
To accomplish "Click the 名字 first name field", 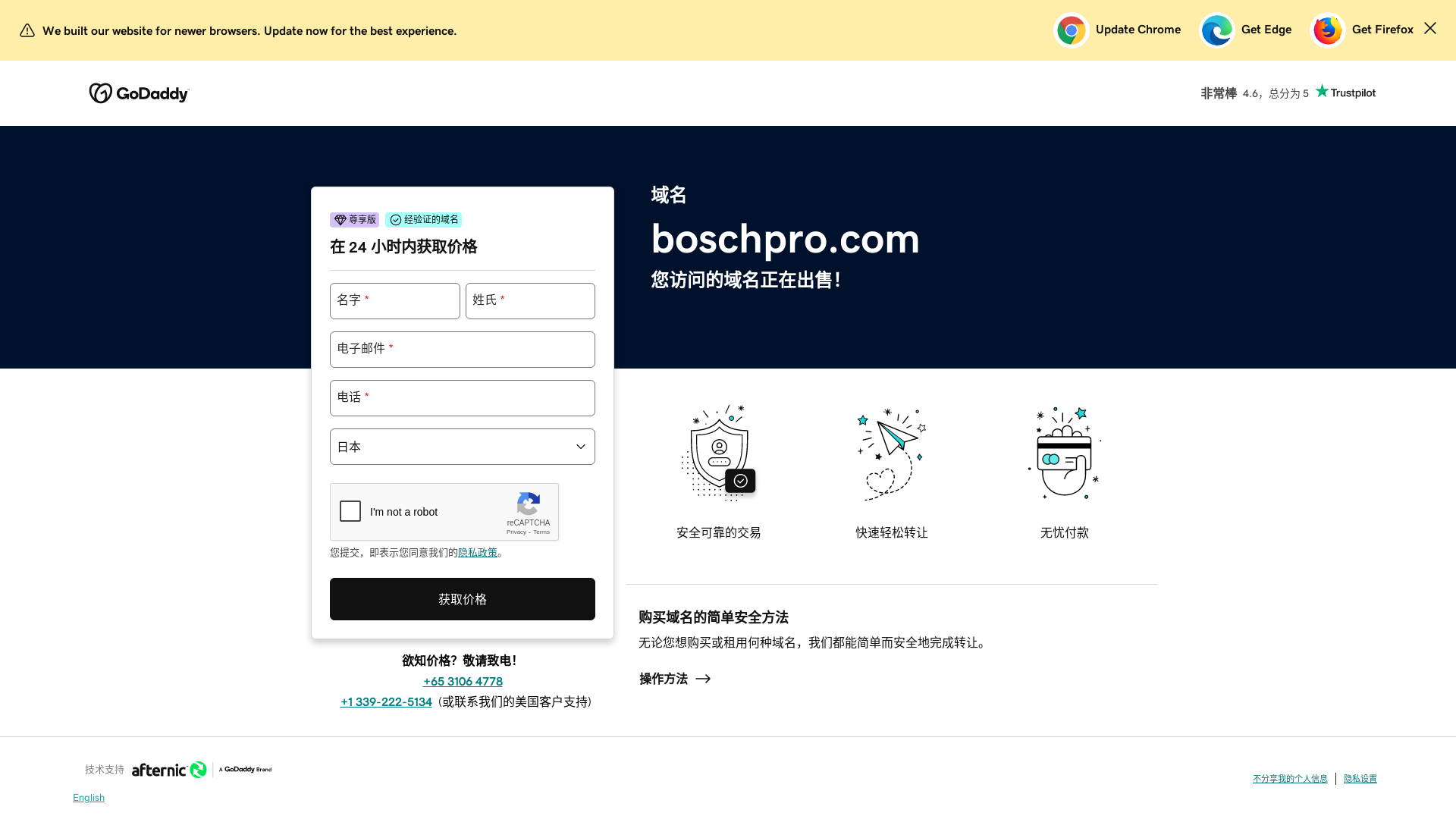I will [394, 301].
